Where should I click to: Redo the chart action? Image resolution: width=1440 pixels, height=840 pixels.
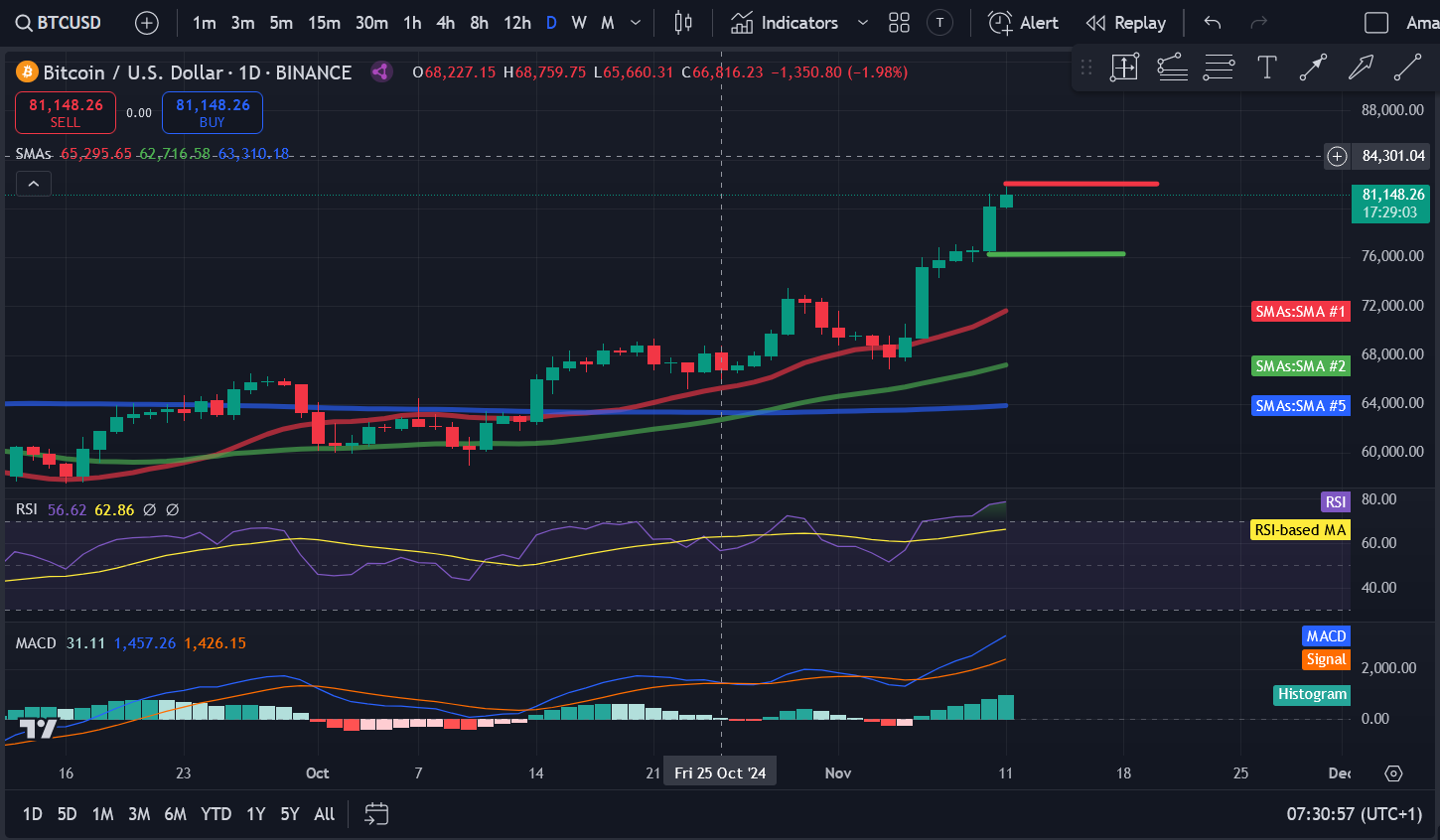(1259, 23)
